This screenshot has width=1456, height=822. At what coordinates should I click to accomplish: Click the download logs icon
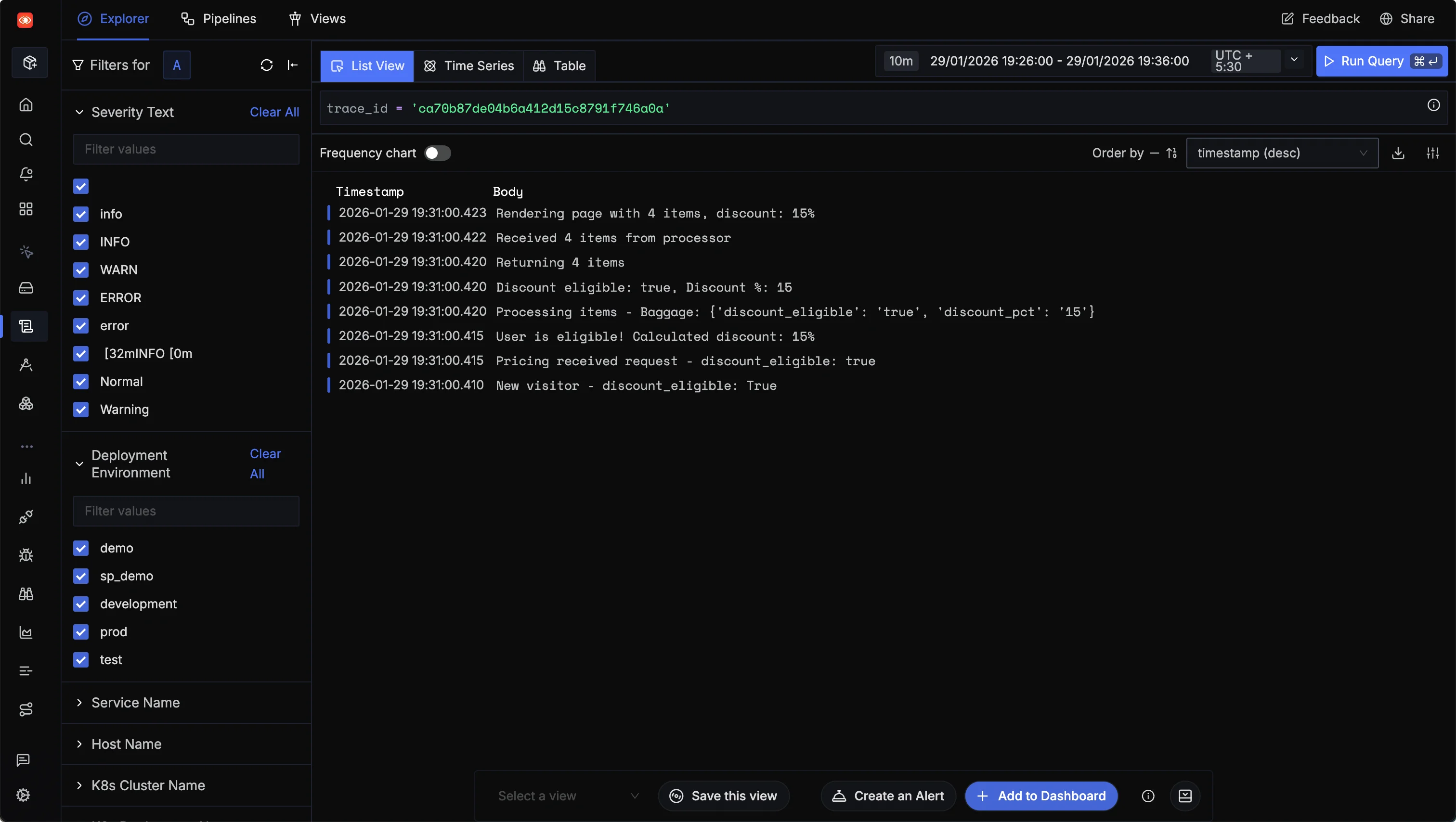(x=1398, y=153)
